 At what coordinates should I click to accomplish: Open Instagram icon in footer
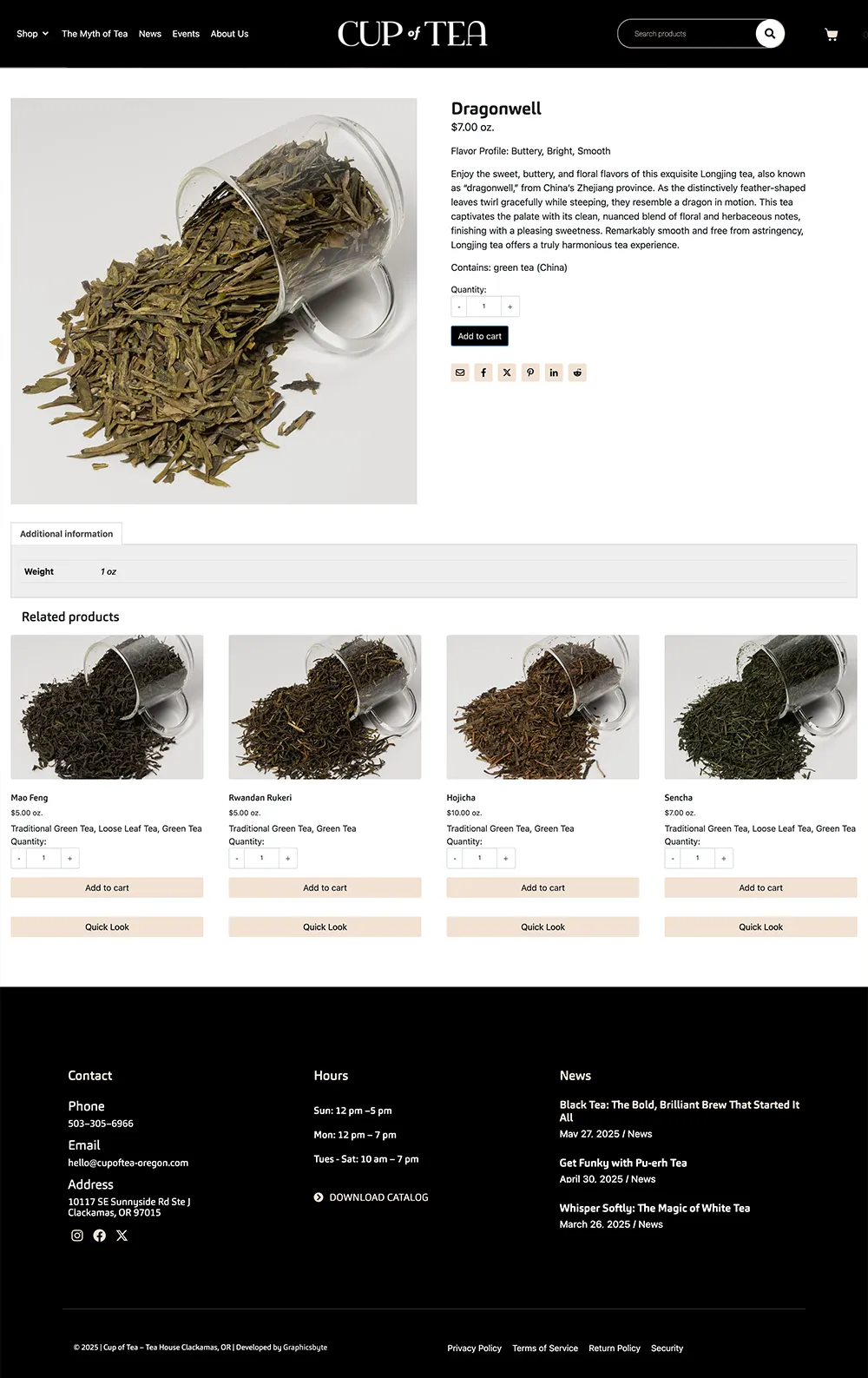coord(77,1236)
